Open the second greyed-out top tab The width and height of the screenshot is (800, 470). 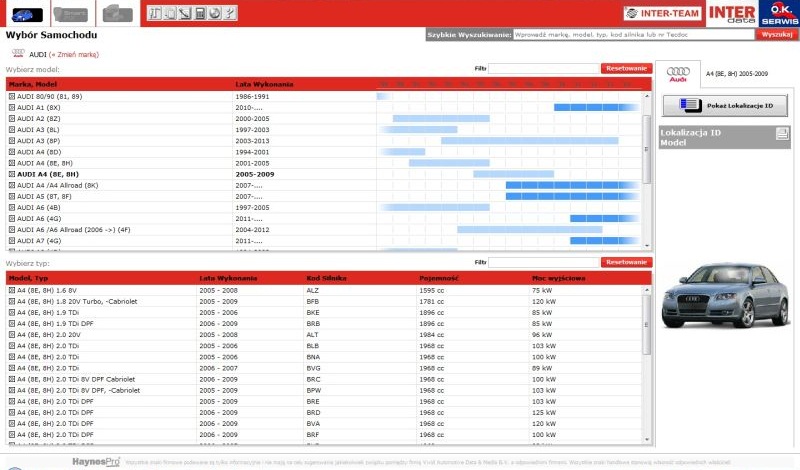click(71, 14)
